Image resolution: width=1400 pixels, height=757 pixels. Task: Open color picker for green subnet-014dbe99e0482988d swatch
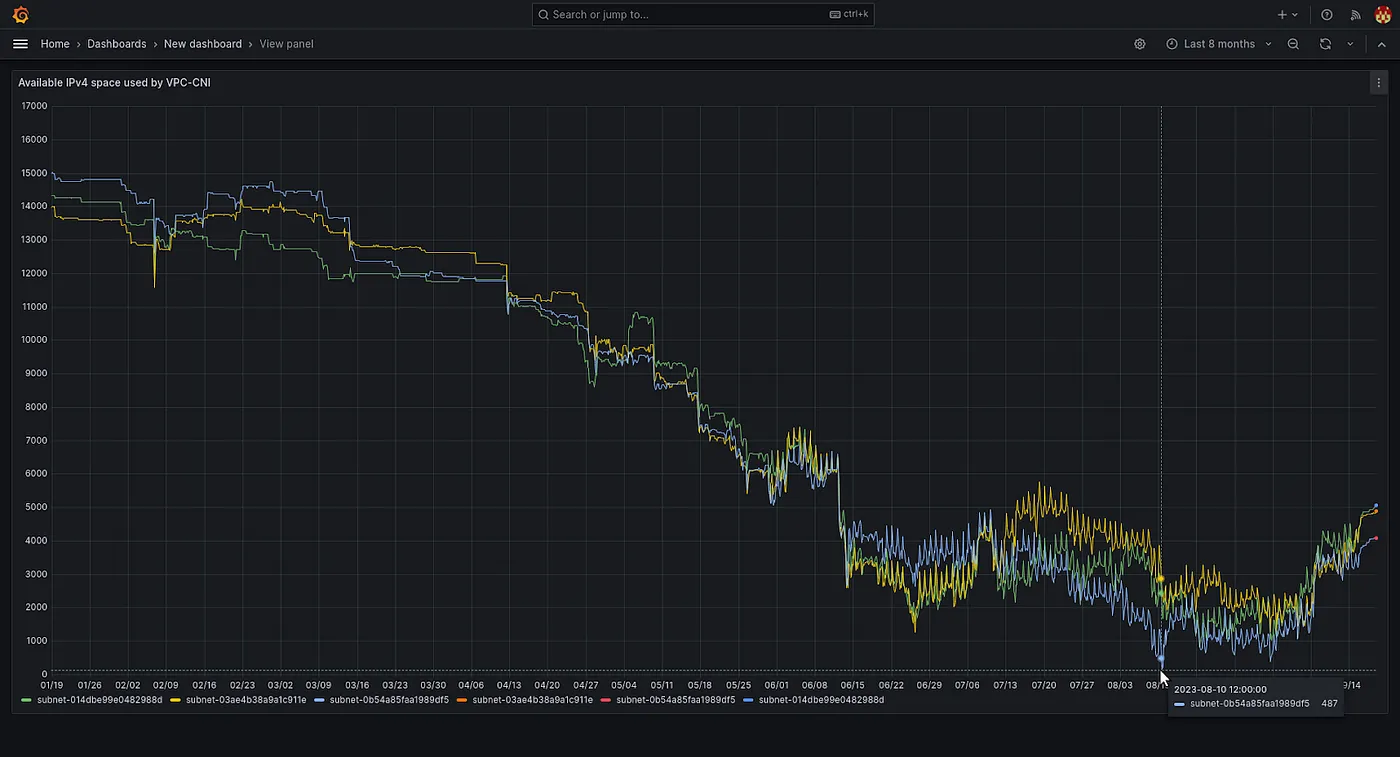coord(26,700)
